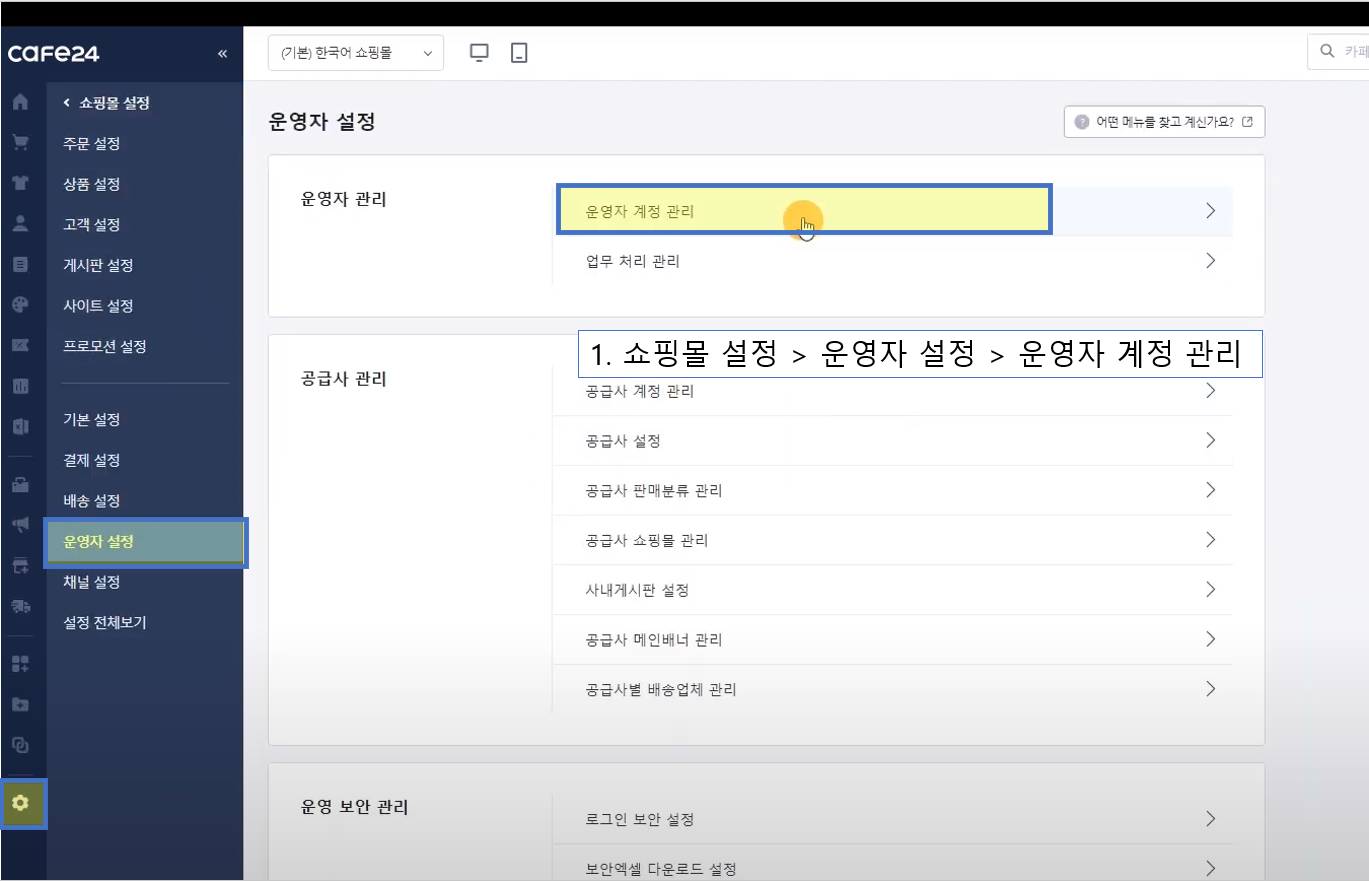Open the gear settings icon at the rail bottom

click(x=21, y=803)
